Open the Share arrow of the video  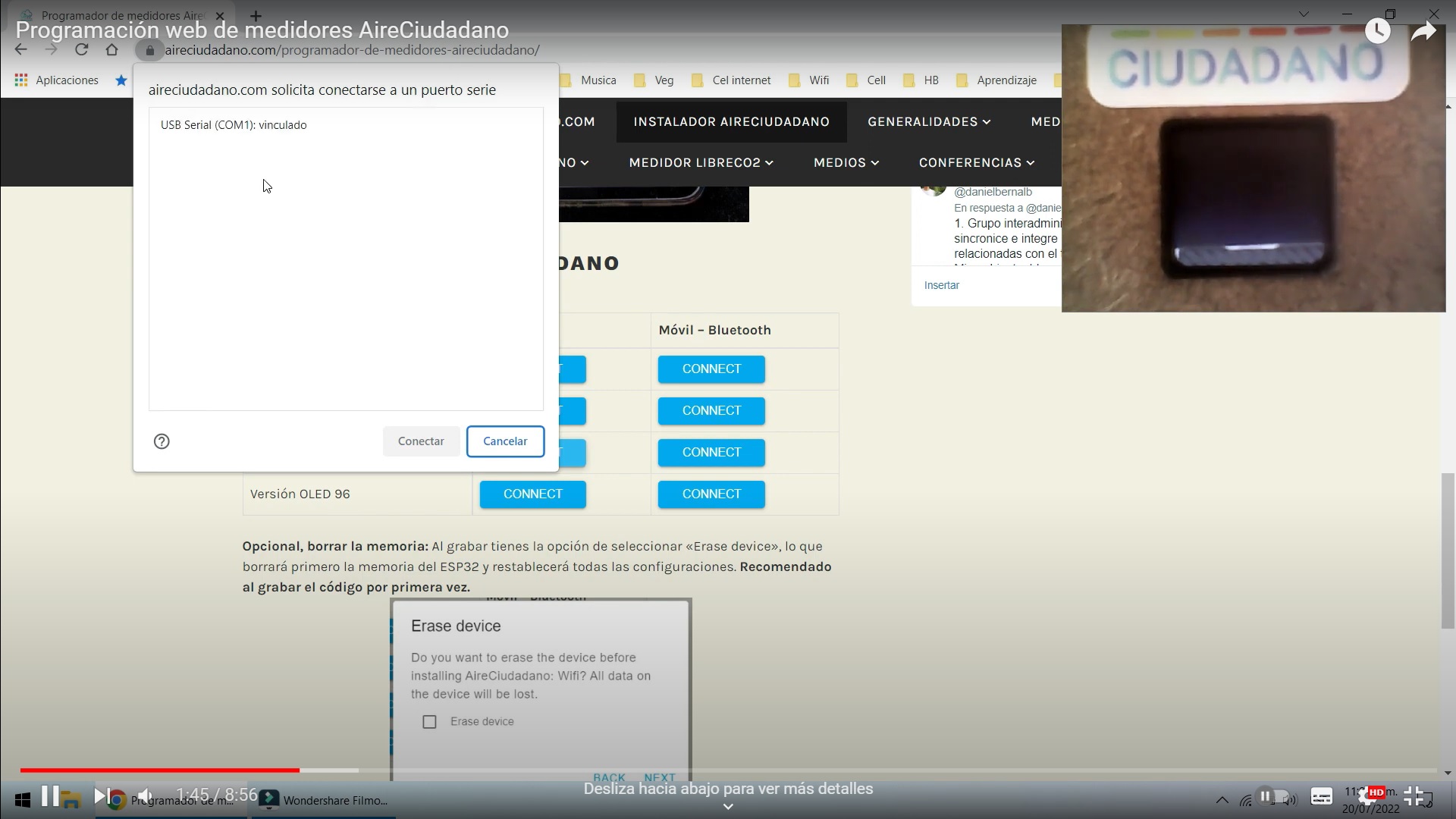pyautogui.click(x=1423, y=31)
